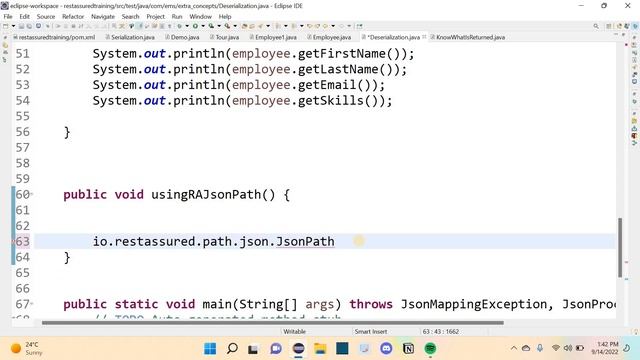Click the New file toolbar icon
The image size is (640, 360).
point(6,26)
